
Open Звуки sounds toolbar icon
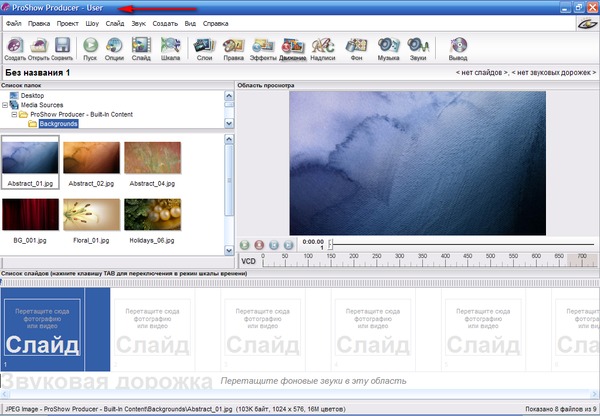(x=418, y=49)
